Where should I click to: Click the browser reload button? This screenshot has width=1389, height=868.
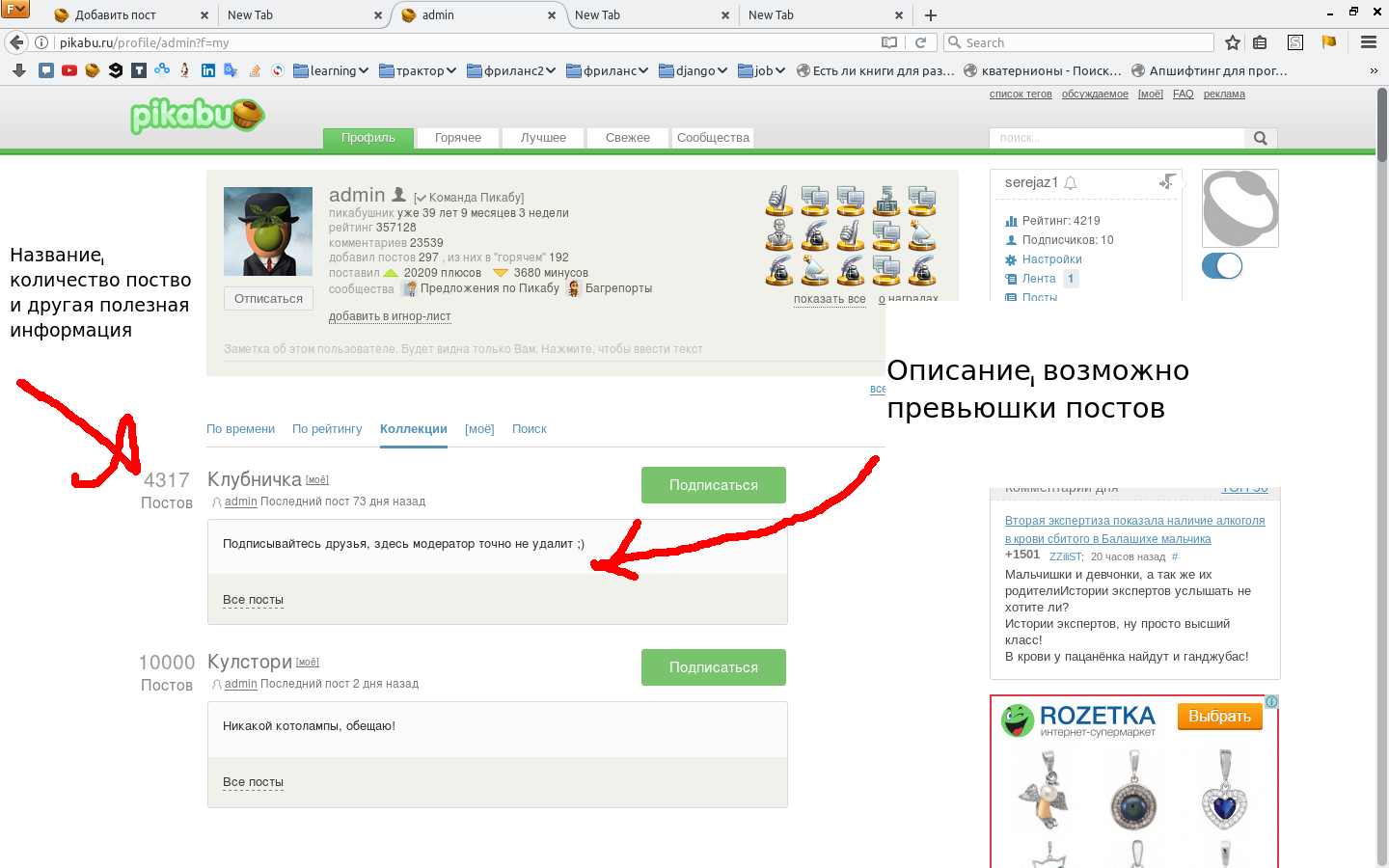click(x=920, y=42)
